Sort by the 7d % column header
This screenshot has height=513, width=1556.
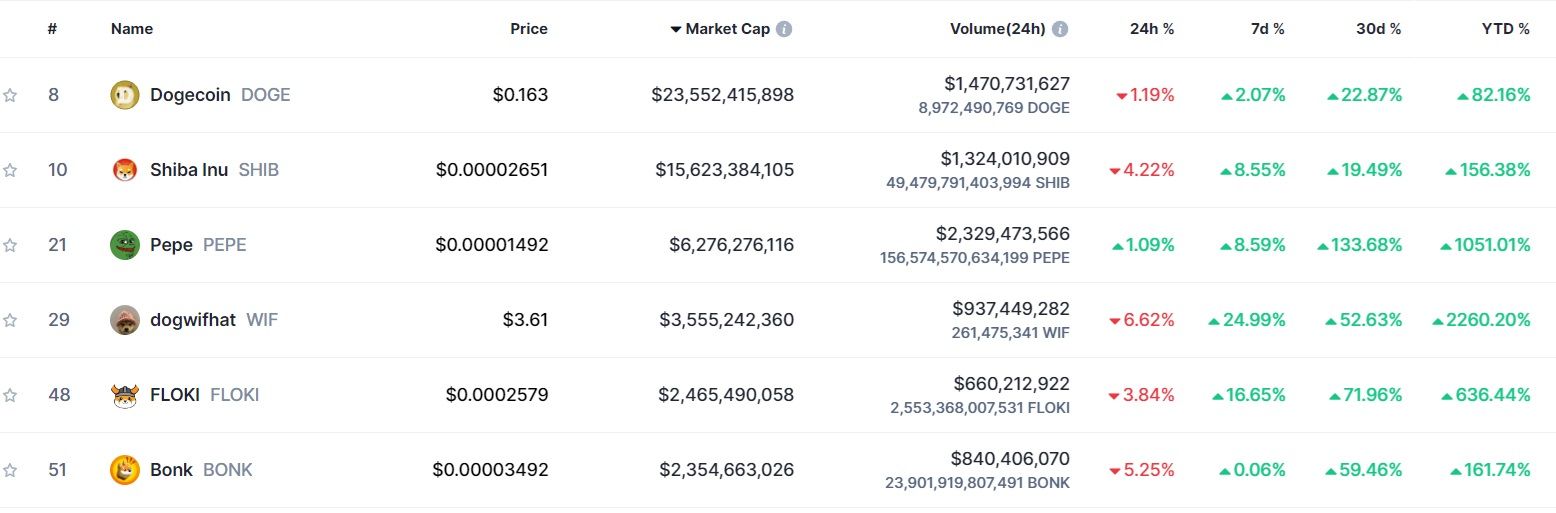pyautogui.click(x=1267, y=29)
